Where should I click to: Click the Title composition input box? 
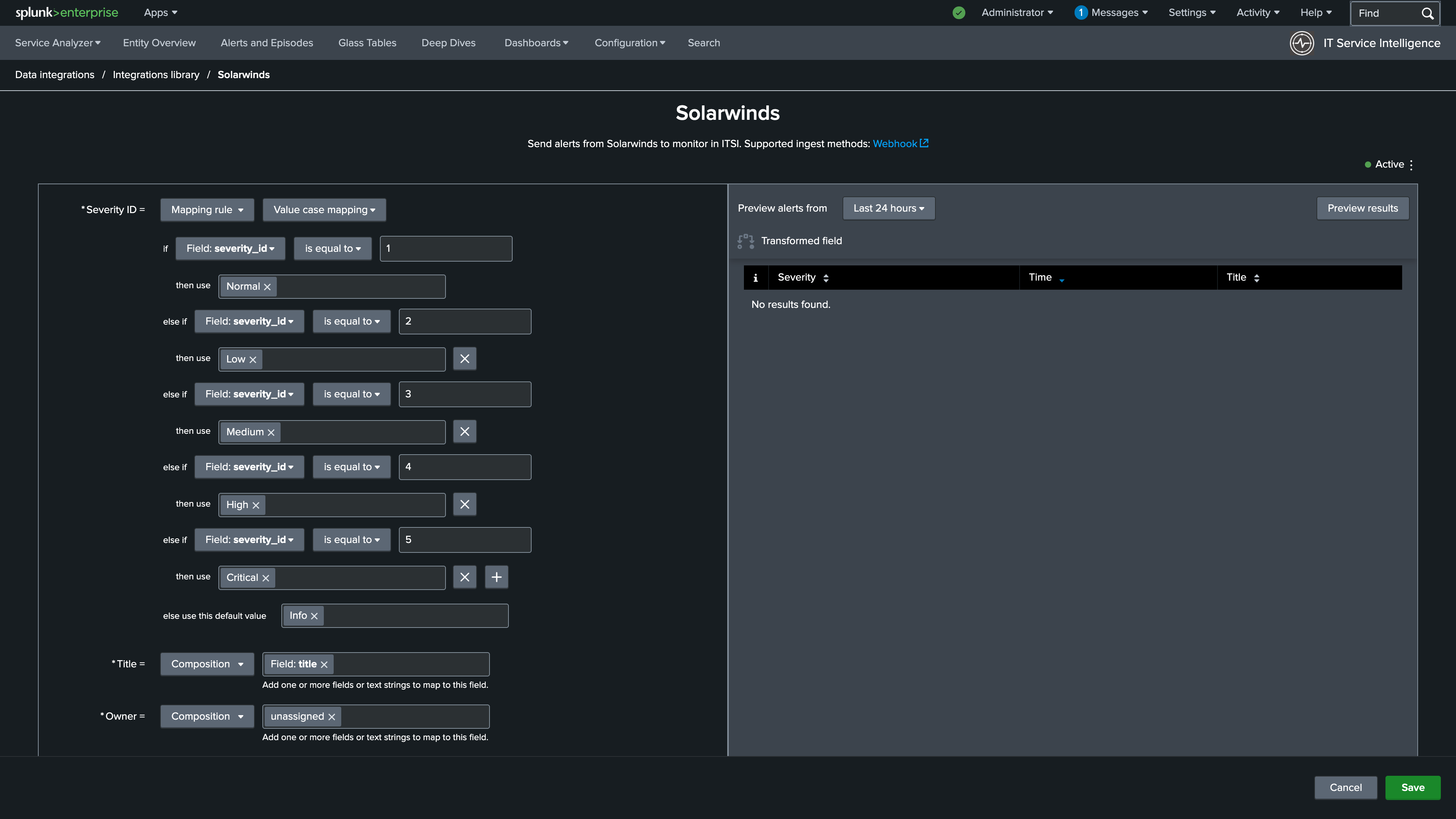tap(376, 664)
